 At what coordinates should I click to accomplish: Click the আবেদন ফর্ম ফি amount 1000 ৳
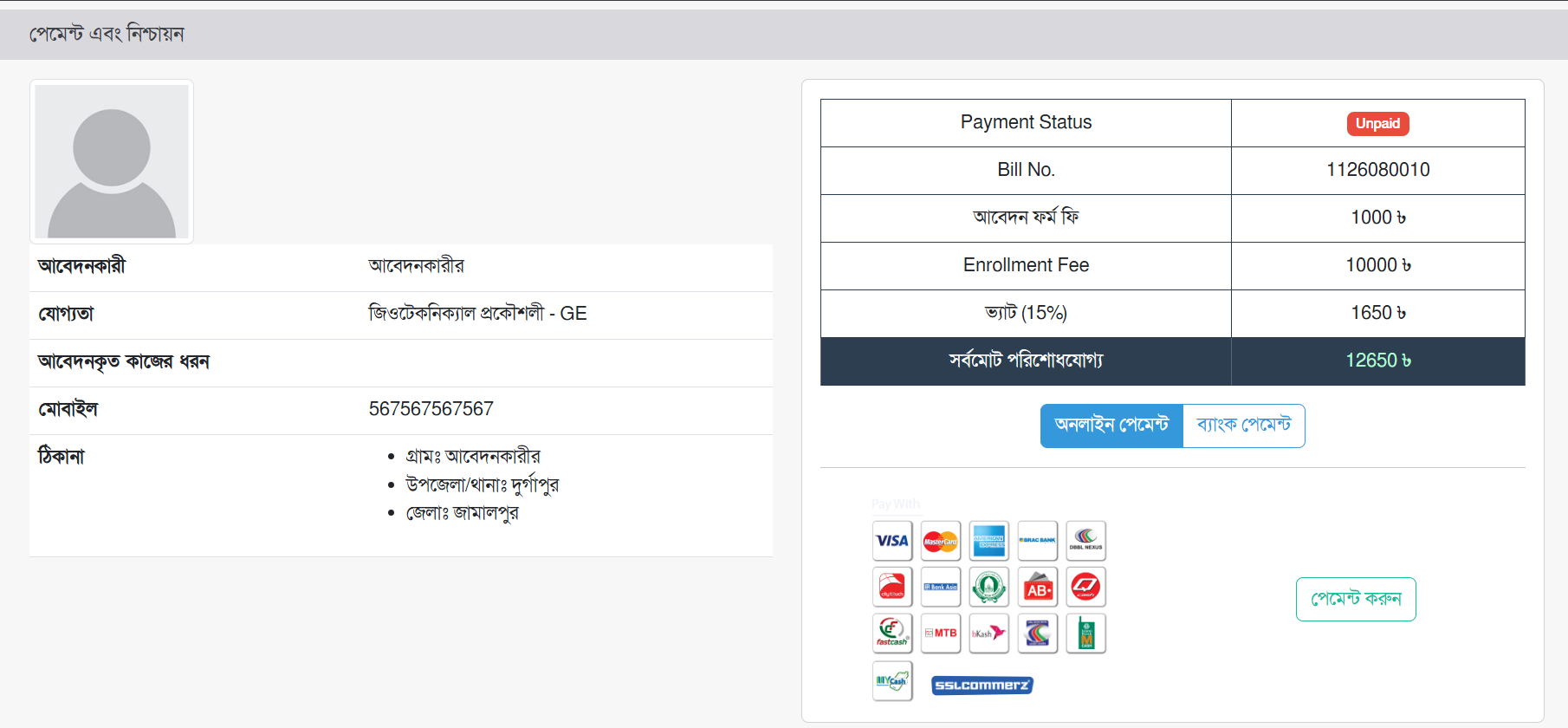1378,218
